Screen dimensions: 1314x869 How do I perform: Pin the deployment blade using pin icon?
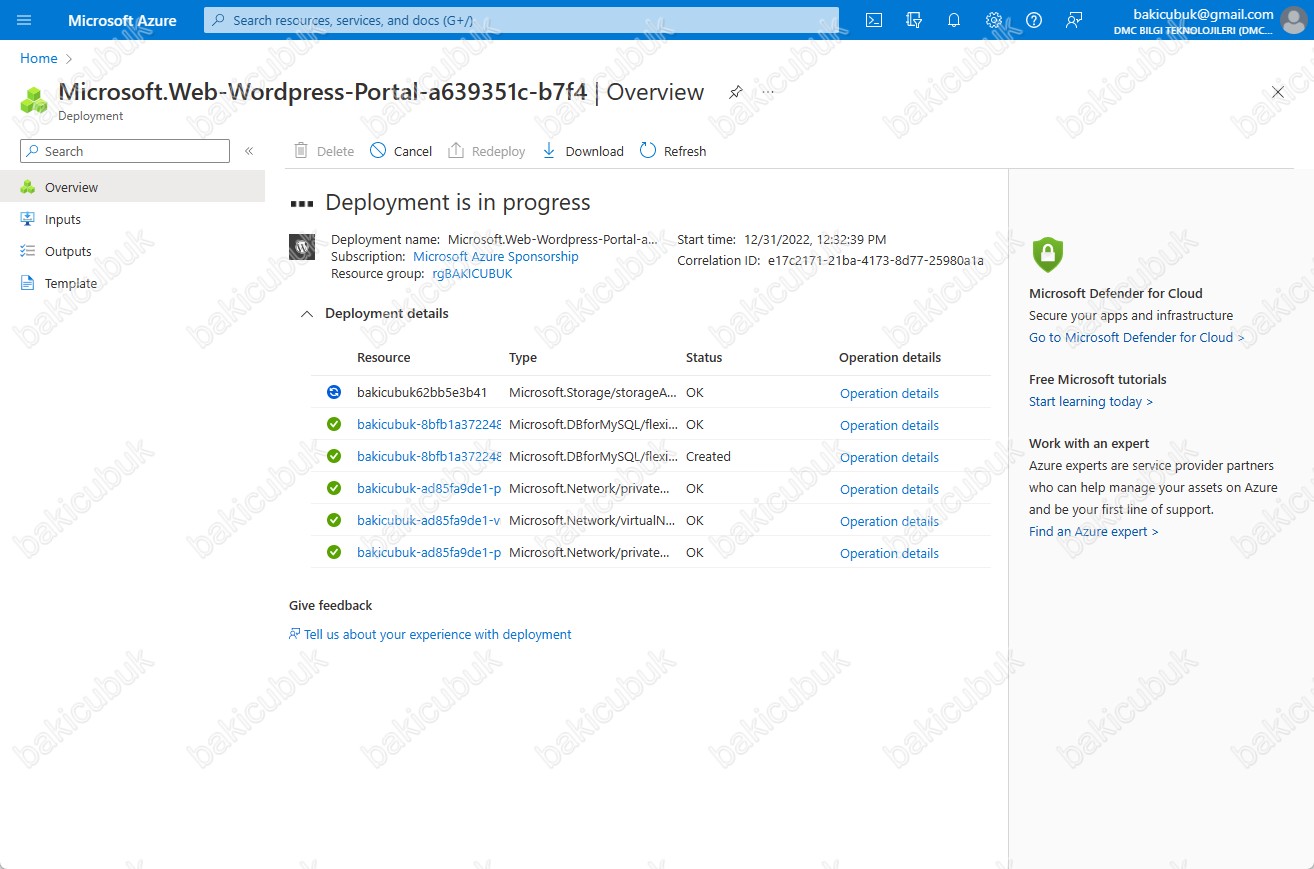pyautogui.click(x=736, y=92)
